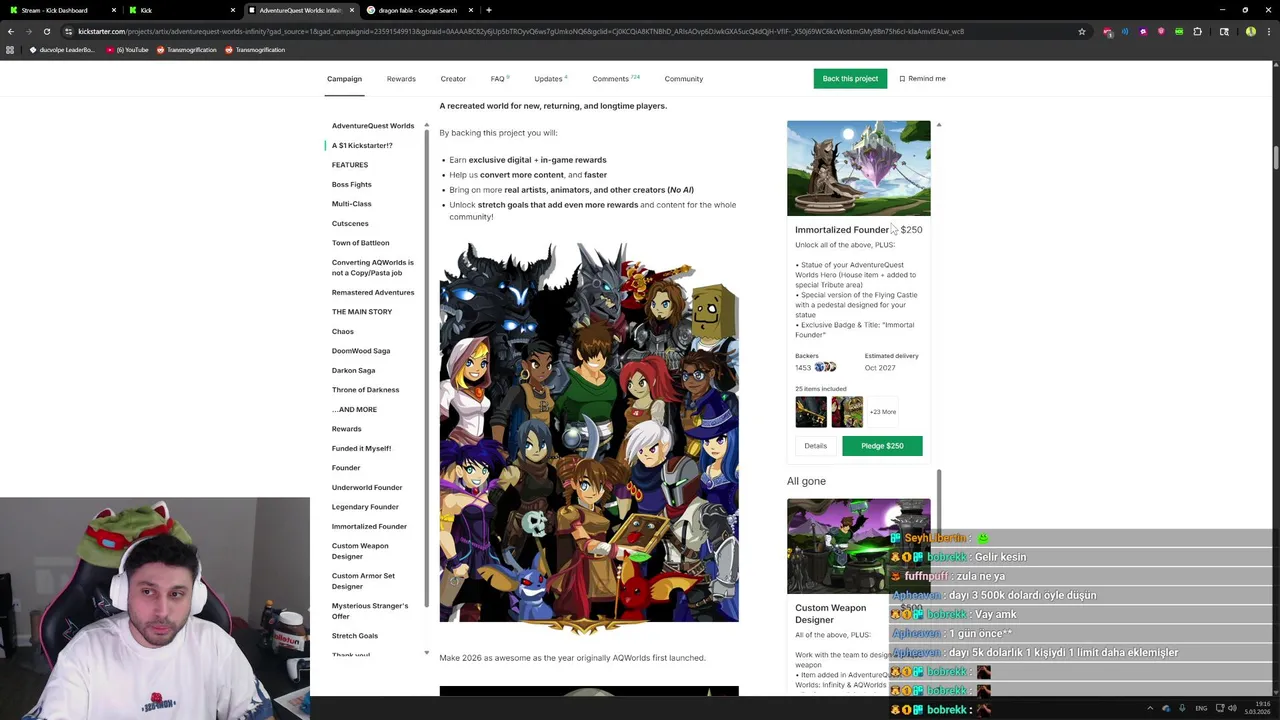Bookmark this page with the star icon
1280x720 pixels.
[x=1082, y=31]
